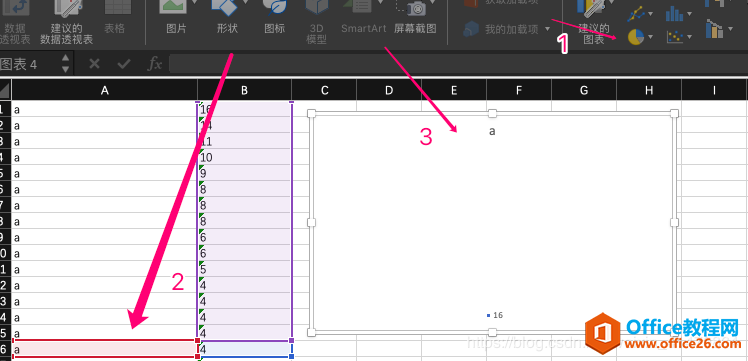Viewport: 748px width, 361px height.
Task: Select column E header
Action: click(454, 90)
